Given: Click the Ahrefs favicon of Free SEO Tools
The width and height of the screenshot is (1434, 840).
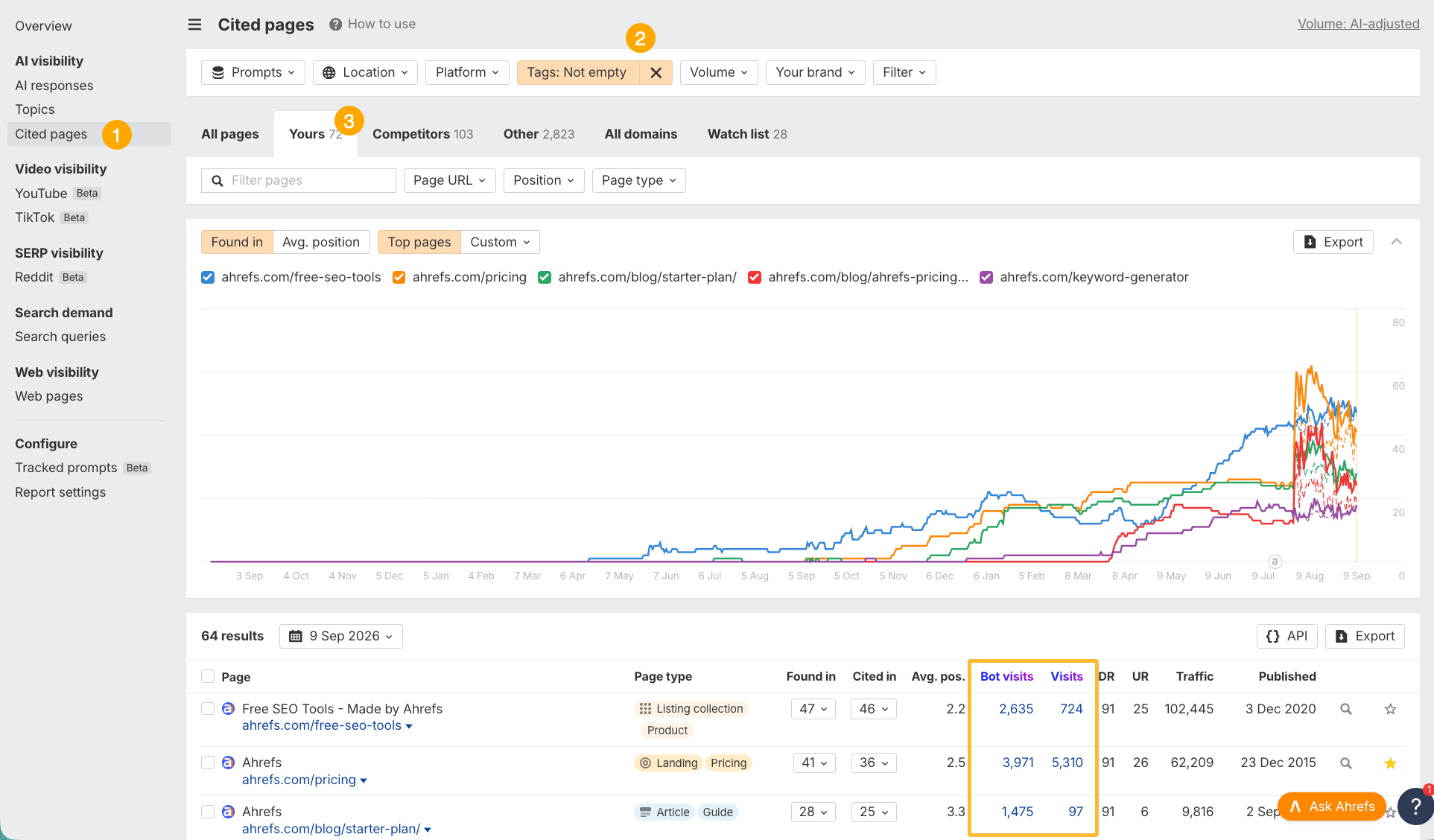Looking at the screenshot, I should (229, 709).
